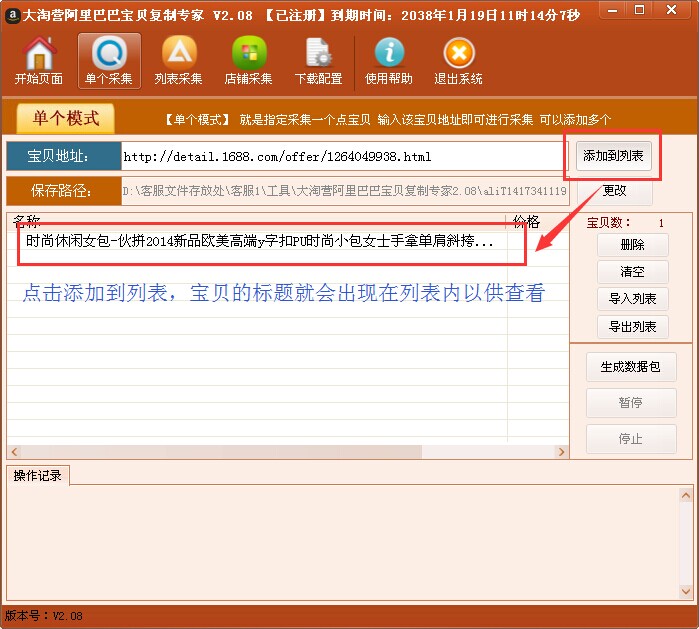This screenshot has width=699, height=629.
Task: Open the 下载配置 download settings
Action: click(319, 61)
